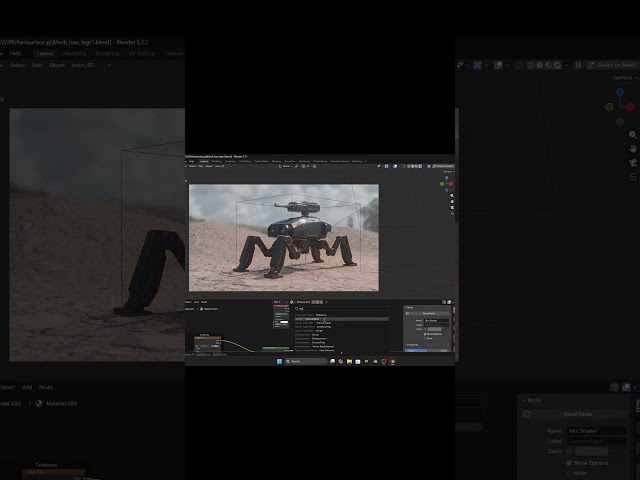Click pause icon in dimmed background header
This screenshot has height=480, width=640.
[x=578, y=65]
